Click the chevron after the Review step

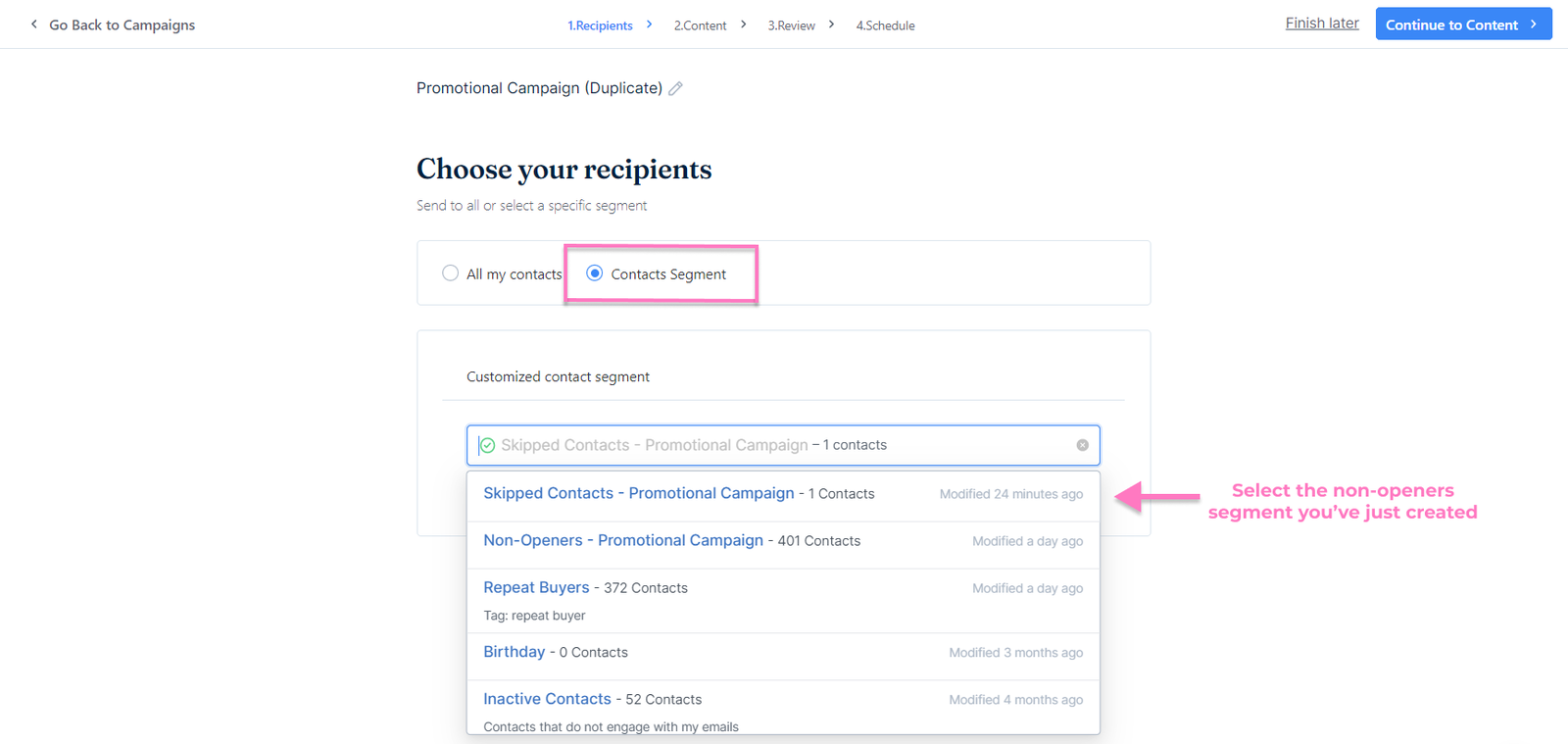831,25
